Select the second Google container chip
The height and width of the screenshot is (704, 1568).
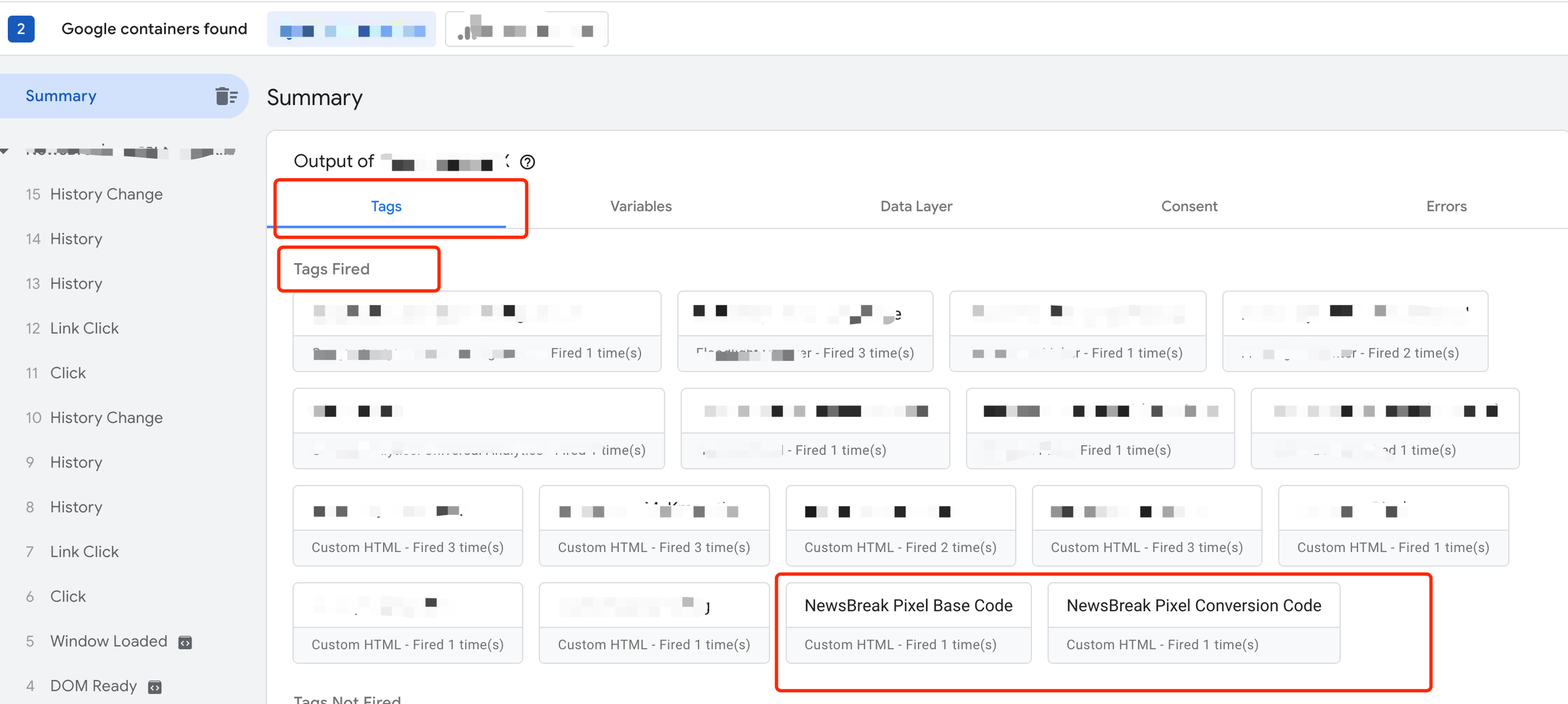coord(526,29)
